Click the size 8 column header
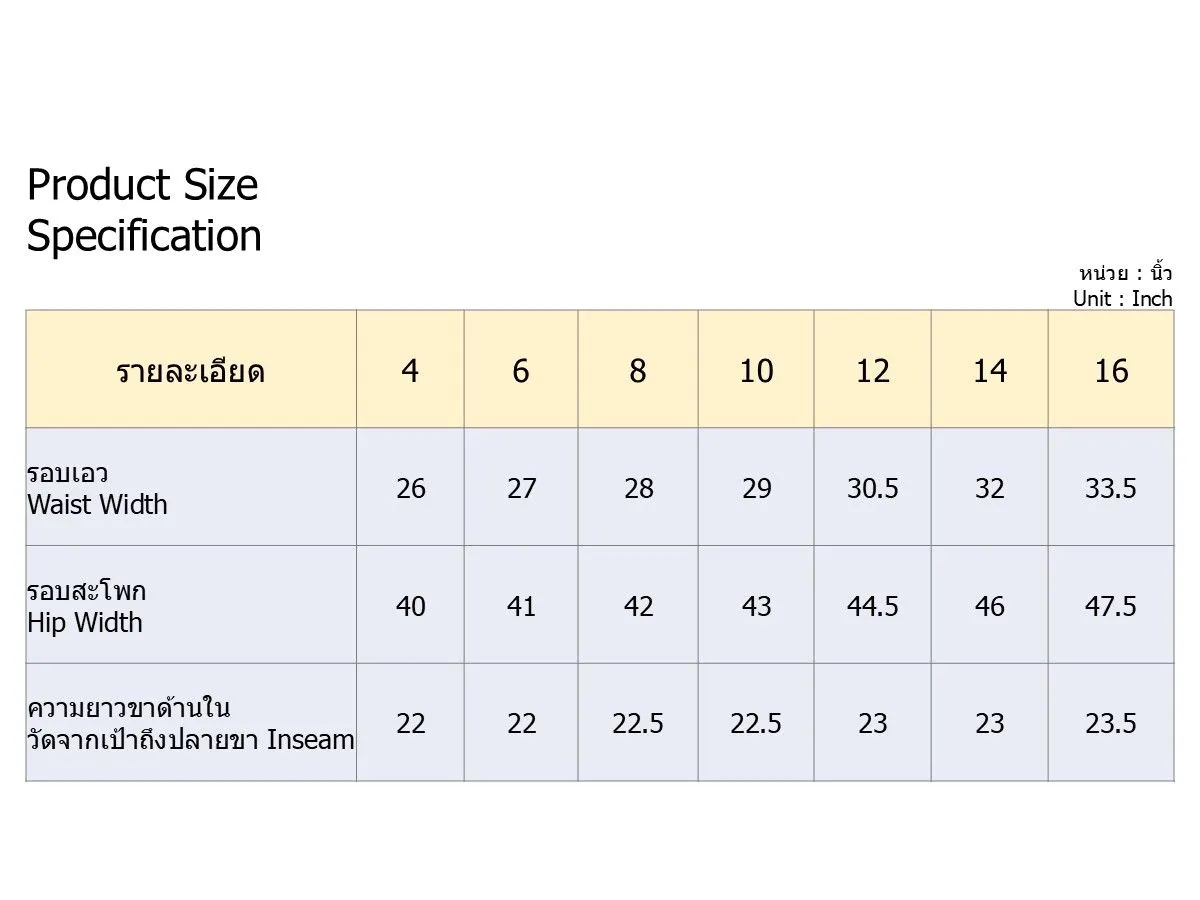Screen dimensions: 1200x900 tap(638, 371)
